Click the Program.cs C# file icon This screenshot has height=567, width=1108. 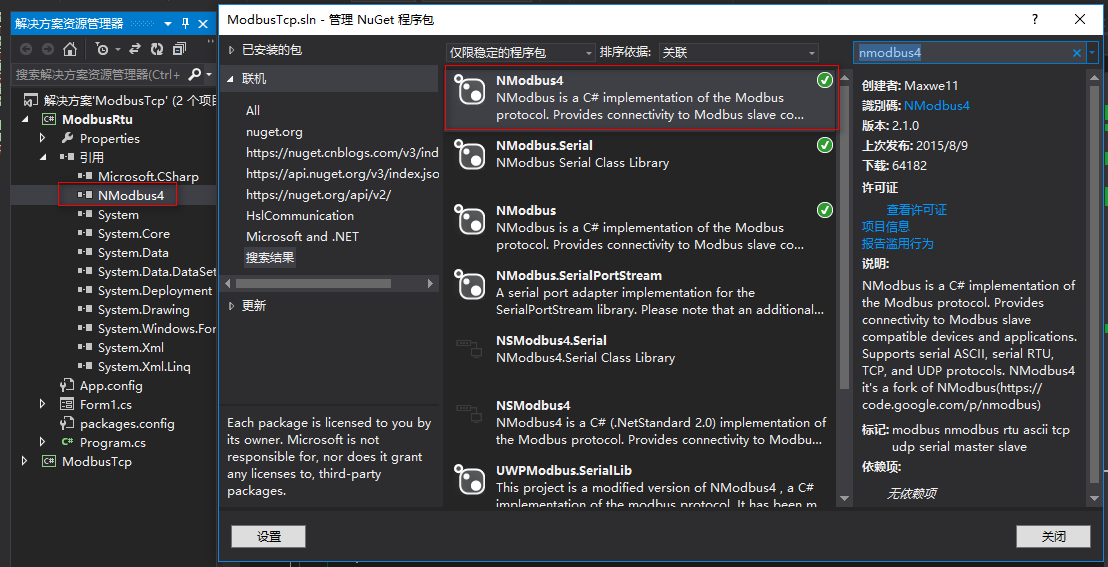click(67, 443)
